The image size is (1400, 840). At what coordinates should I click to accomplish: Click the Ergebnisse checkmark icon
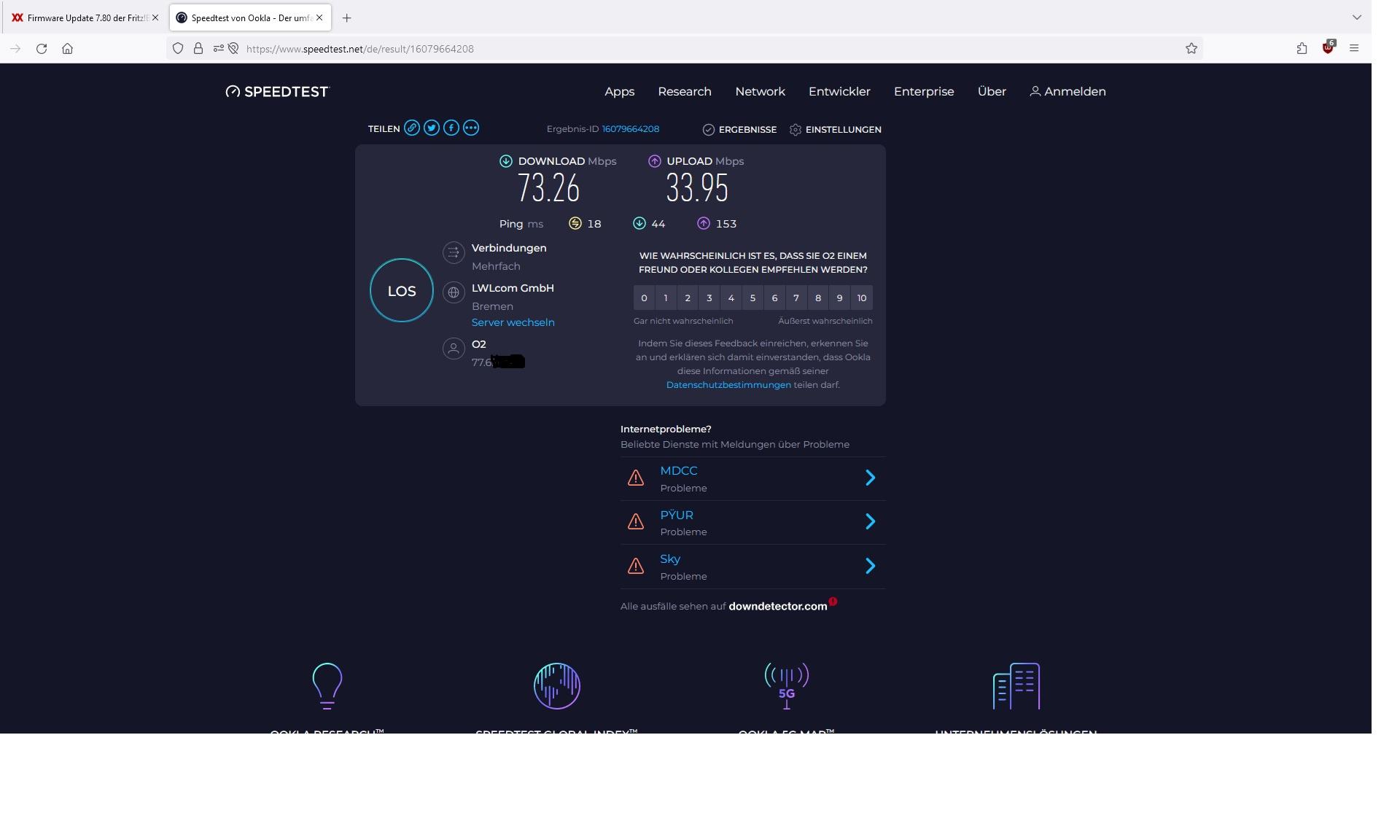[x=708, y=130]
